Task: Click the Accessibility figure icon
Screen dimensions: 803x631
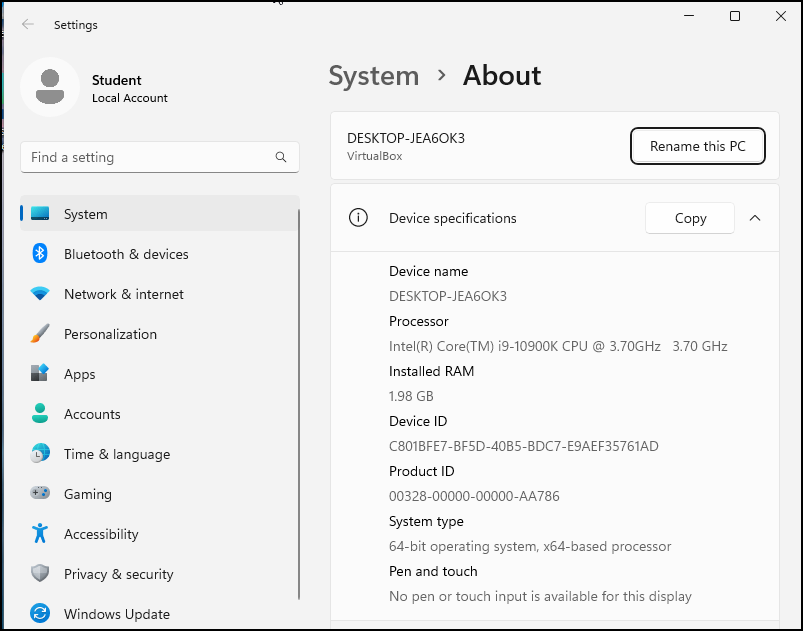Action: [x=40, y=533]
